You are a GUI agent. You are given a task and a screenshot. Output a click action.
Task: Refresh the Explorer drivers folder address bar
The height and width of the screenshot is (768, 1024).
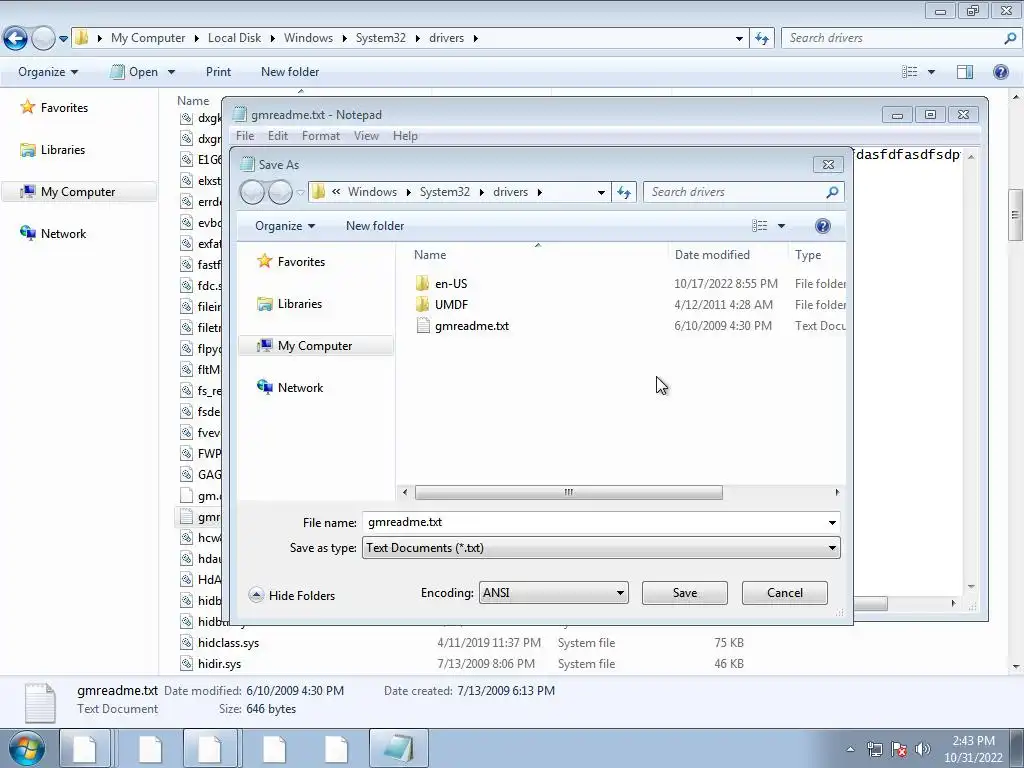pyautogui.click(x=761, y=39)
